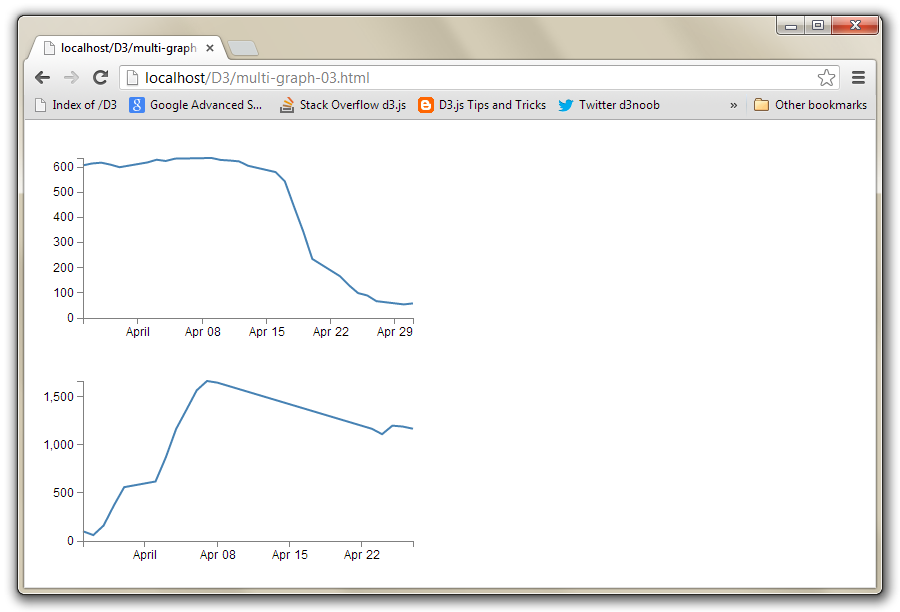Image resolution: width=900 pixels, height=612 pixels.
Task: Reload the page
Action: (100, 77)
